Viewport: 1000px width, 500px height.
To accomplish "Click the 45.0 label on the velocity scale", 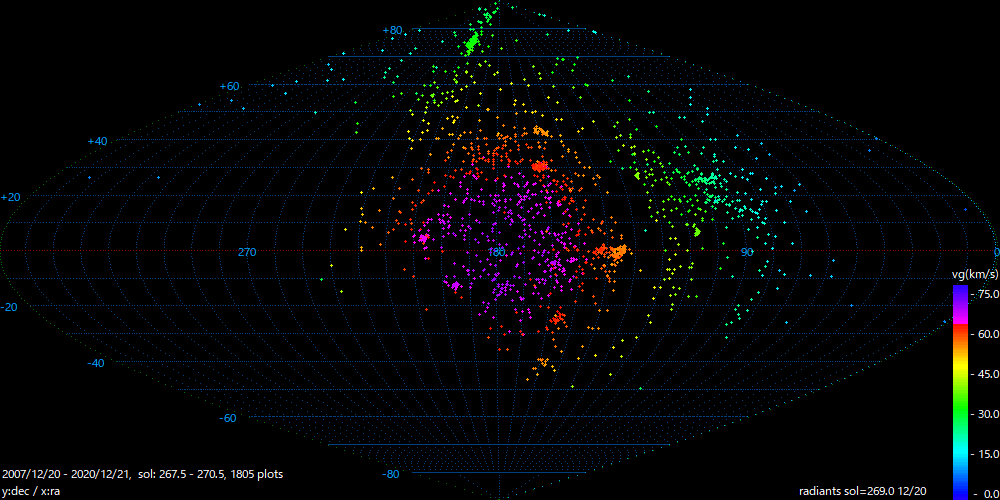I will tap(987, 374).
